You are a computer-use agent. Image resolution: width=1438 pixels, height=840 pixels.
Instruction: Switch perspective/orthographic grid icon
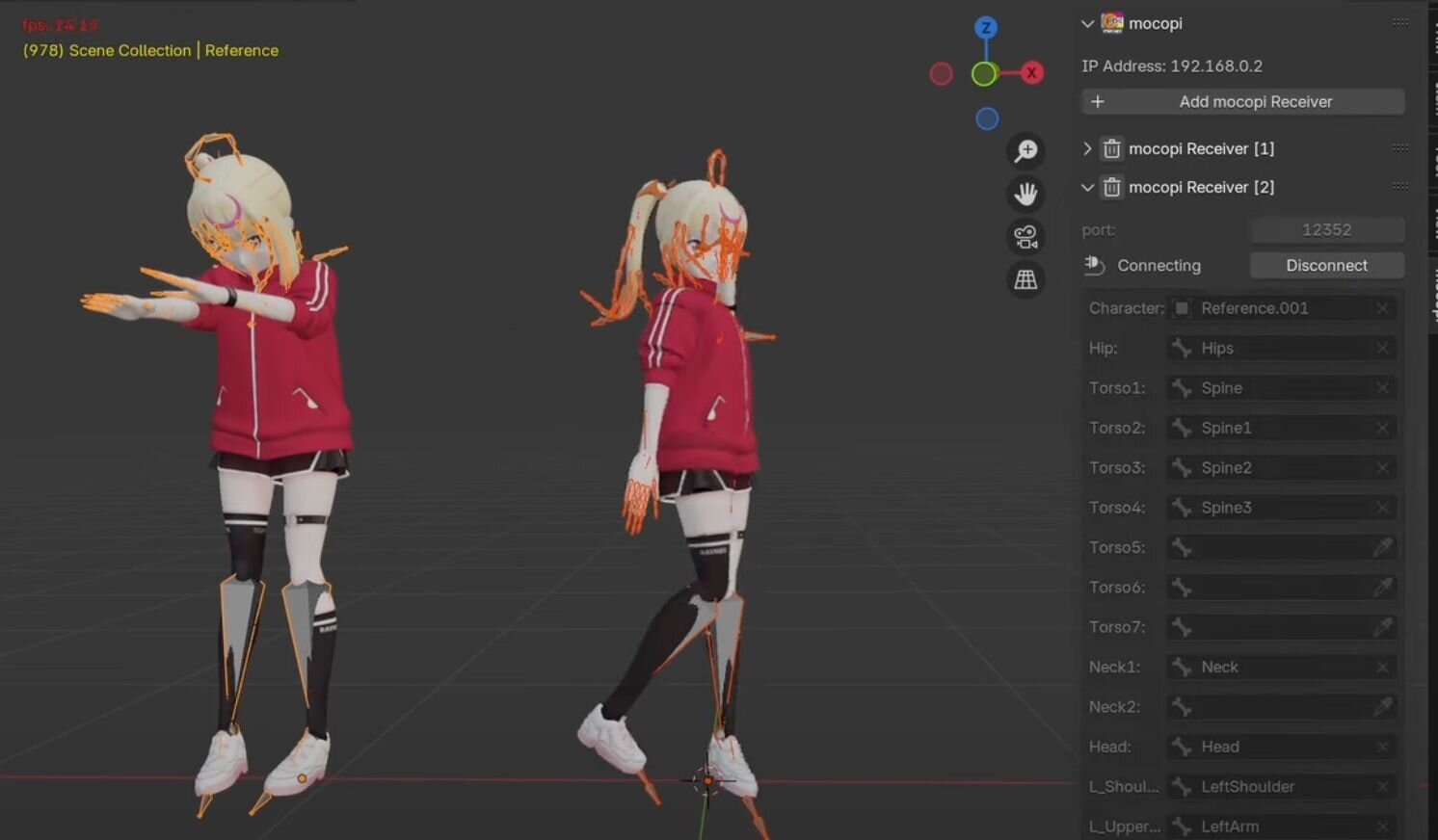1025,279
